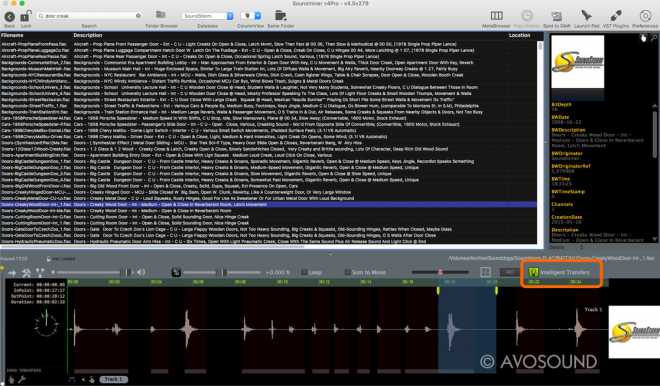Toggle the Lock padlock icon
Image resolution: width=660 pixels, height=386 pixels.
pyautogui.click(x=25, y=16)
